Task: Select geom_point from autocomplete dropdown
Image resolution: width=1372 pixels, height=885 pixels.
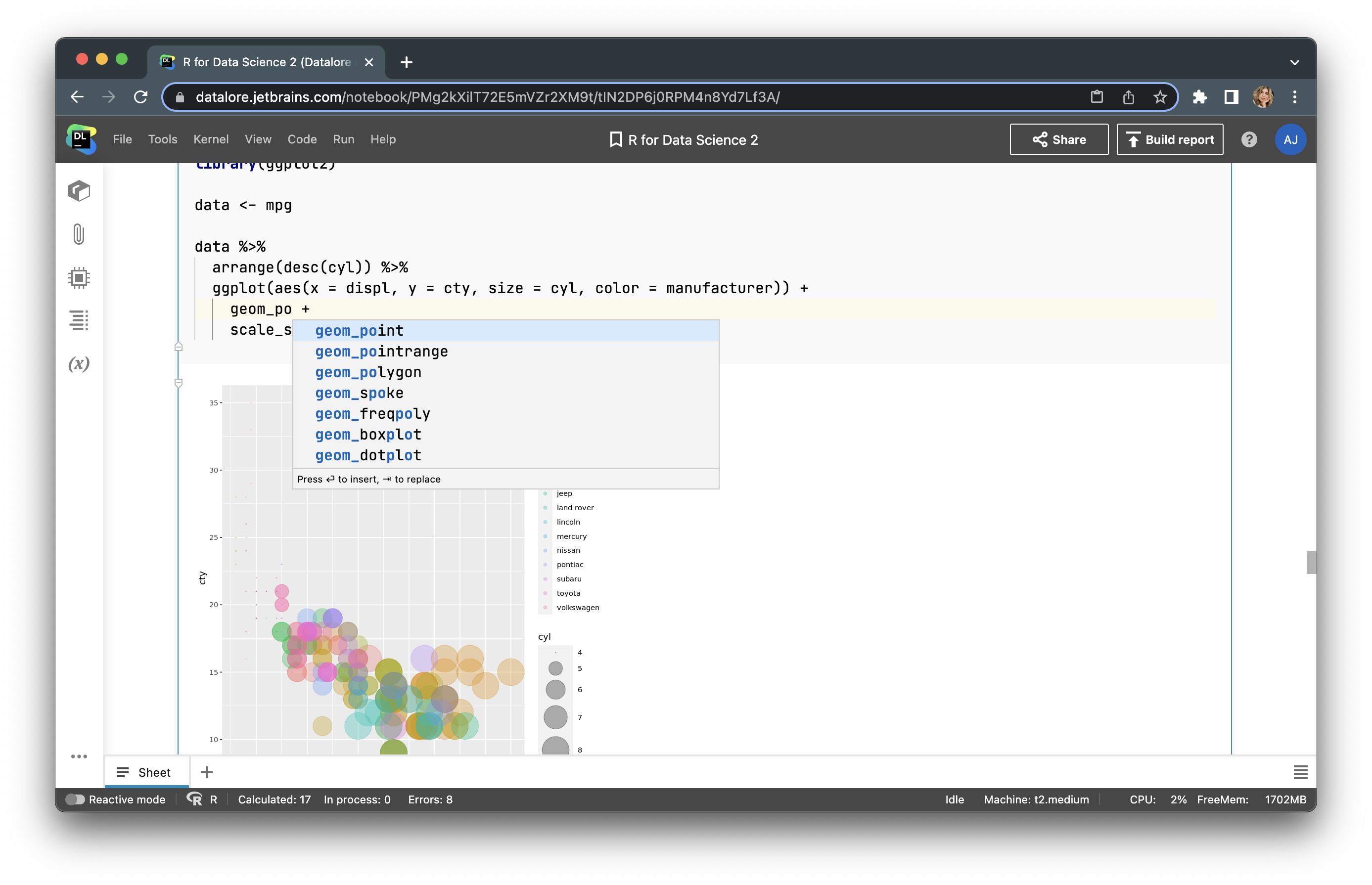Action: 358,330
